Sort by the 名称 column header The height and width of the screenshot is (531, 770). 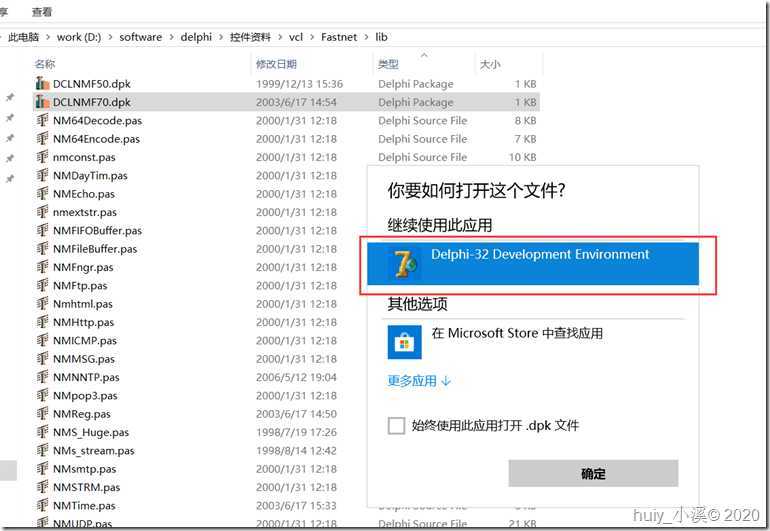pyautogui.click(x=45, y=64)
